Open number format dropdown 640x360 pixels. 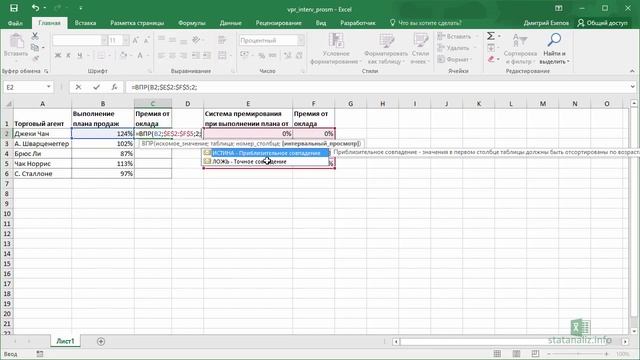(x=301, y=40)
